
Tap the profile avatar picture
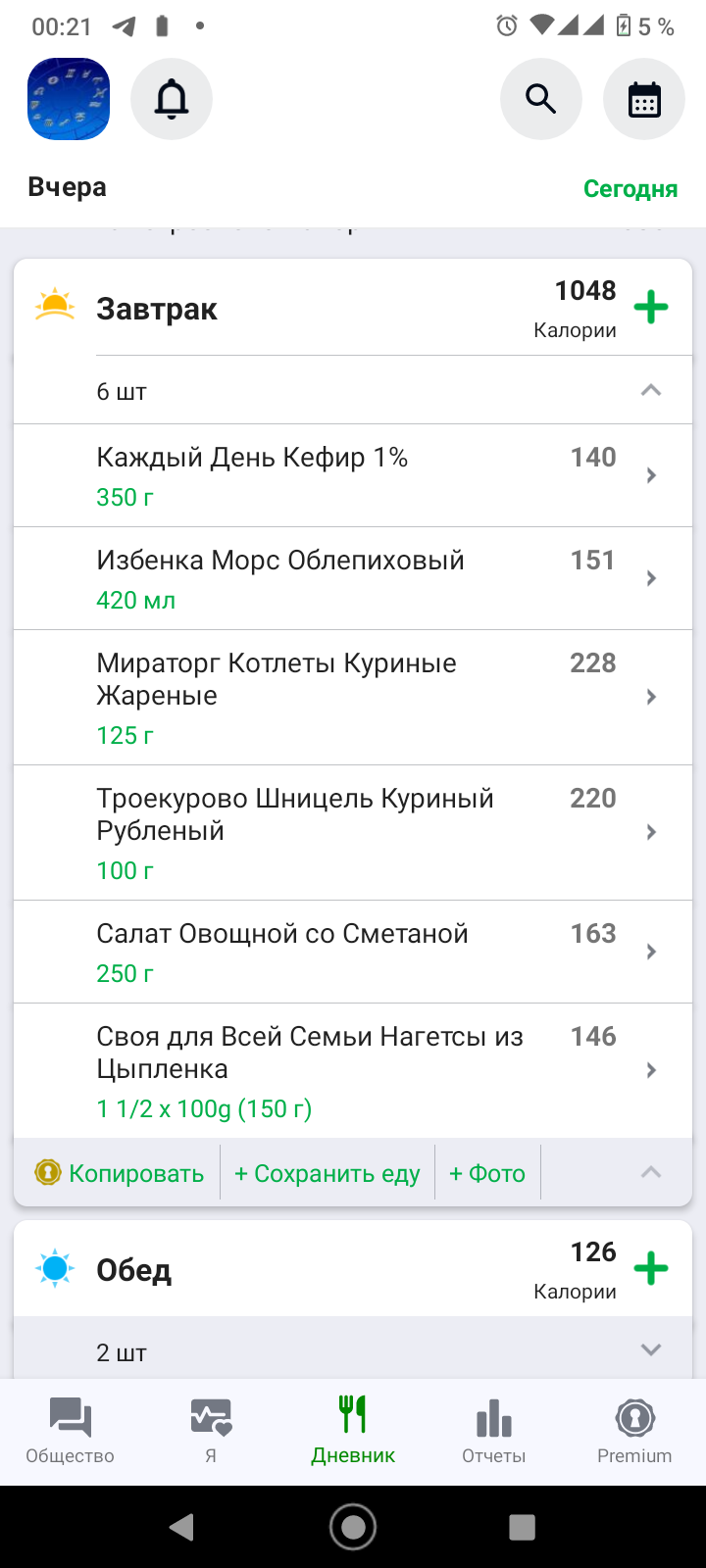pyautogui.click(x=69, y=99)
